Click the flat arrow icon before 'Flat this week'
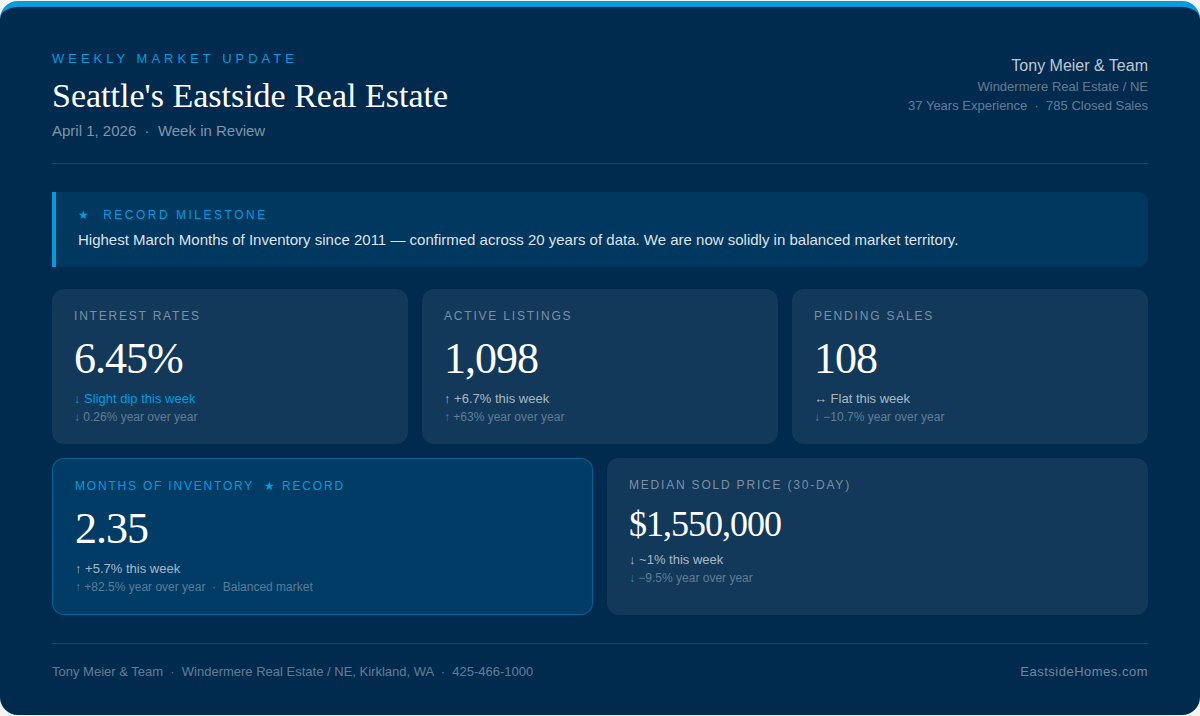The image size is (1200, 716). pos(820,399)
